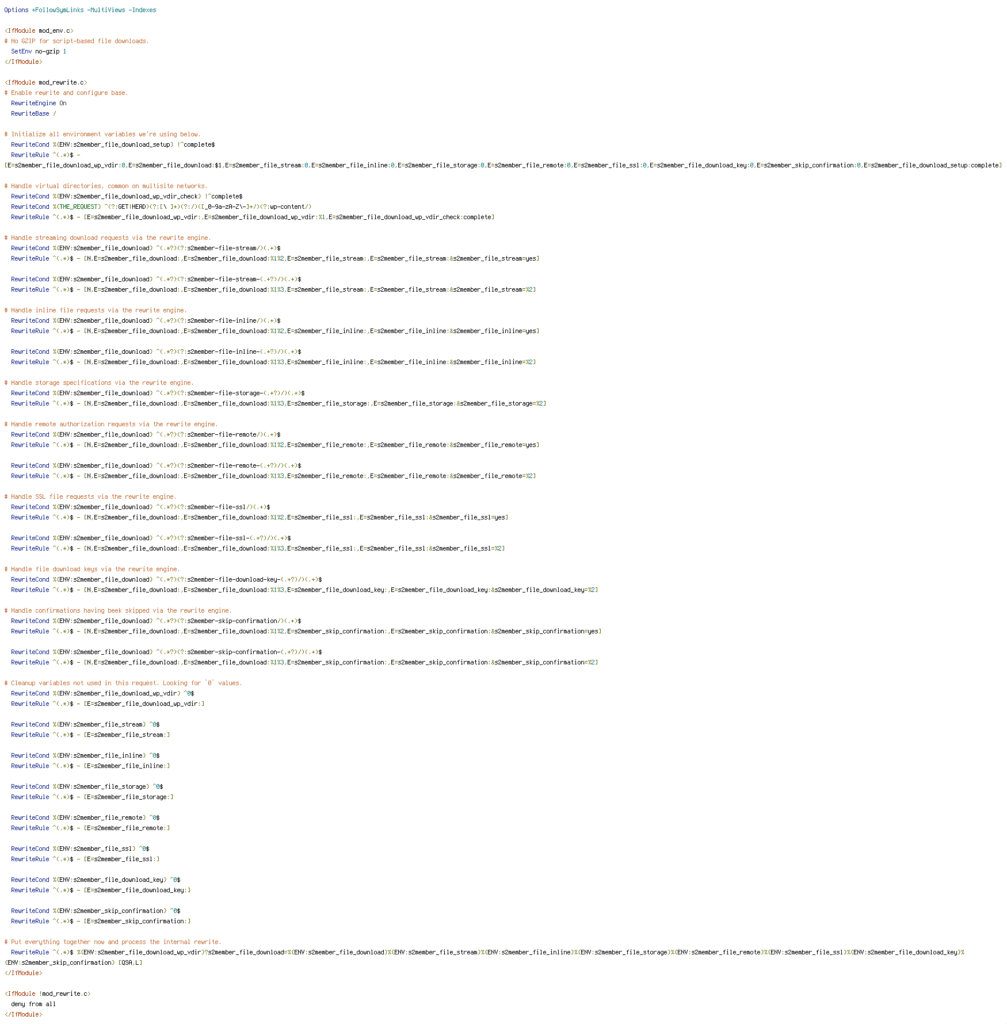Click comment Handle file download keys
Image resolution: width=1007 pixels, height=1024 pixels.
(92, 569)
